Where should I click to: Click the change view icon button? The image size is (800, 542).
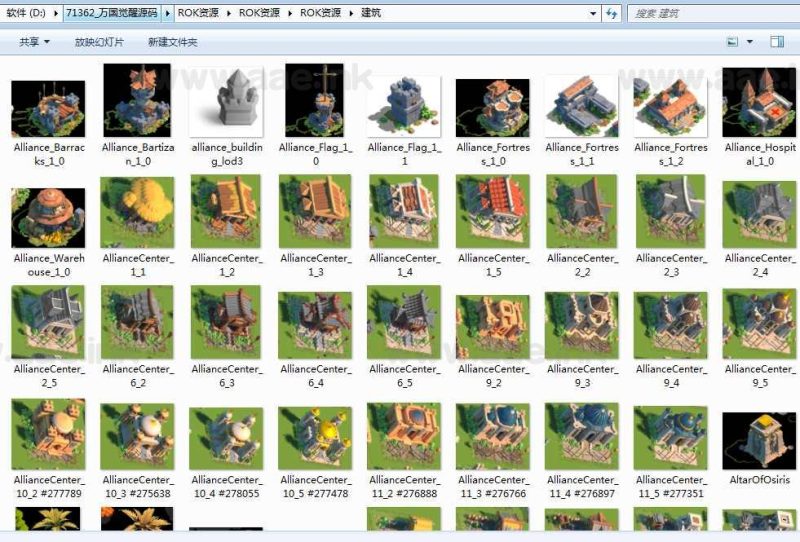(x=733, y=42)
